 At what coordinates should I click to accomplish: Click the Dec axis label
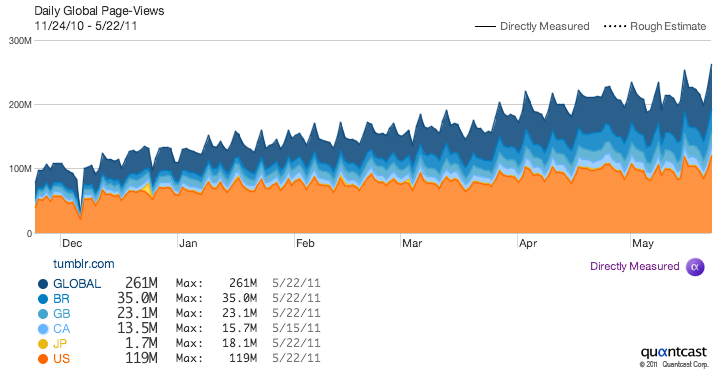[72, 243]
